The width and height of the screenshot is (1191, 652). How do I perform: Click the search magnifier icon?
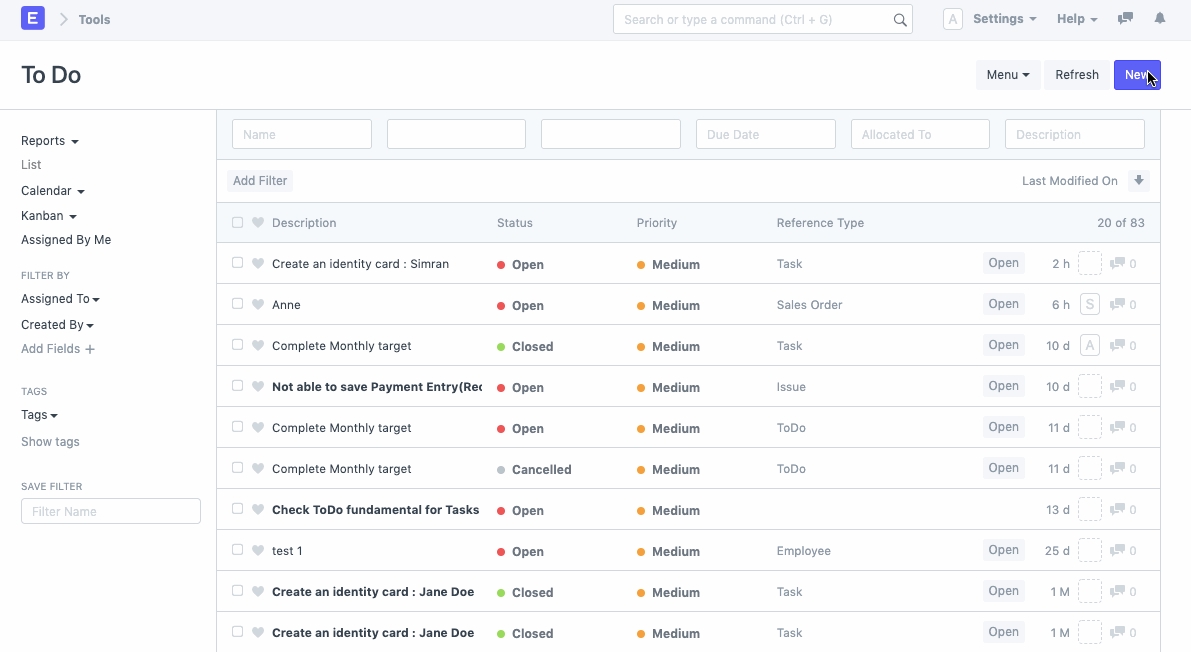click(x=899, y=20)
